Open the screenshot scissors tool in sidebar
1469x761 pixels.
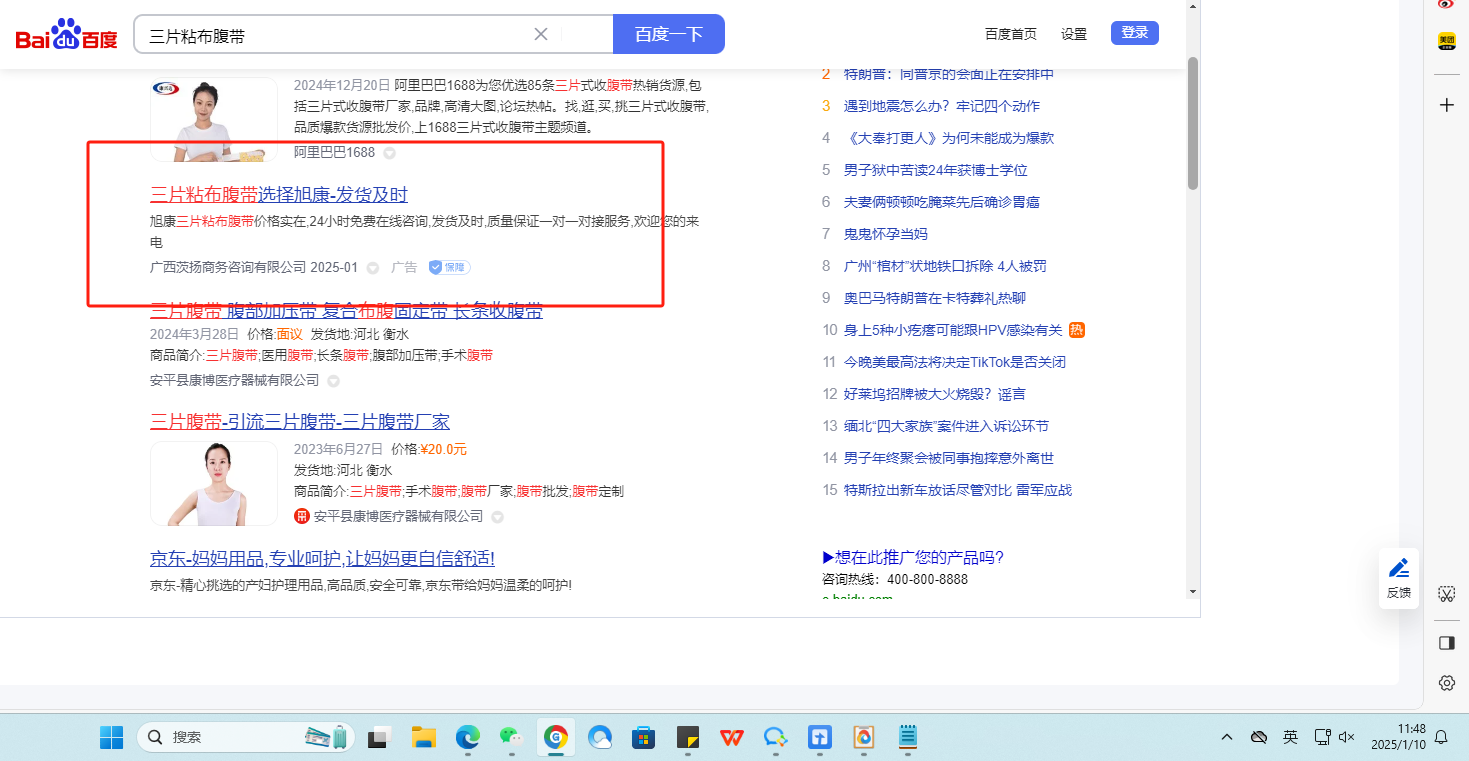(x=1446, y=594)
